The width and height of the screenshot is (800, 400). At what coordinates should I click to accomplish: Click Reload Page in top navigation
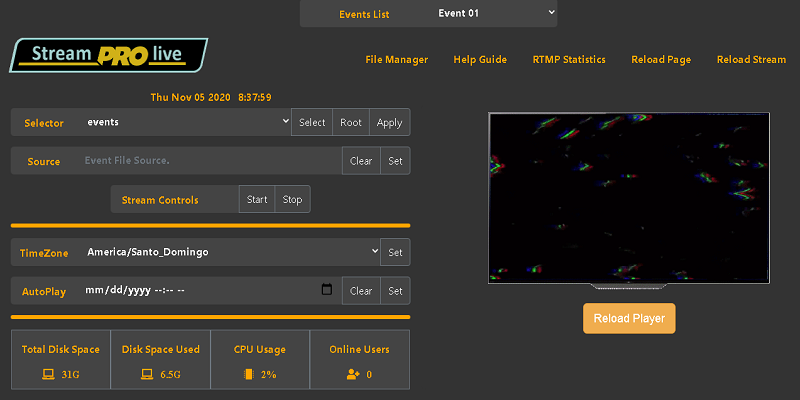pos(661,60)
